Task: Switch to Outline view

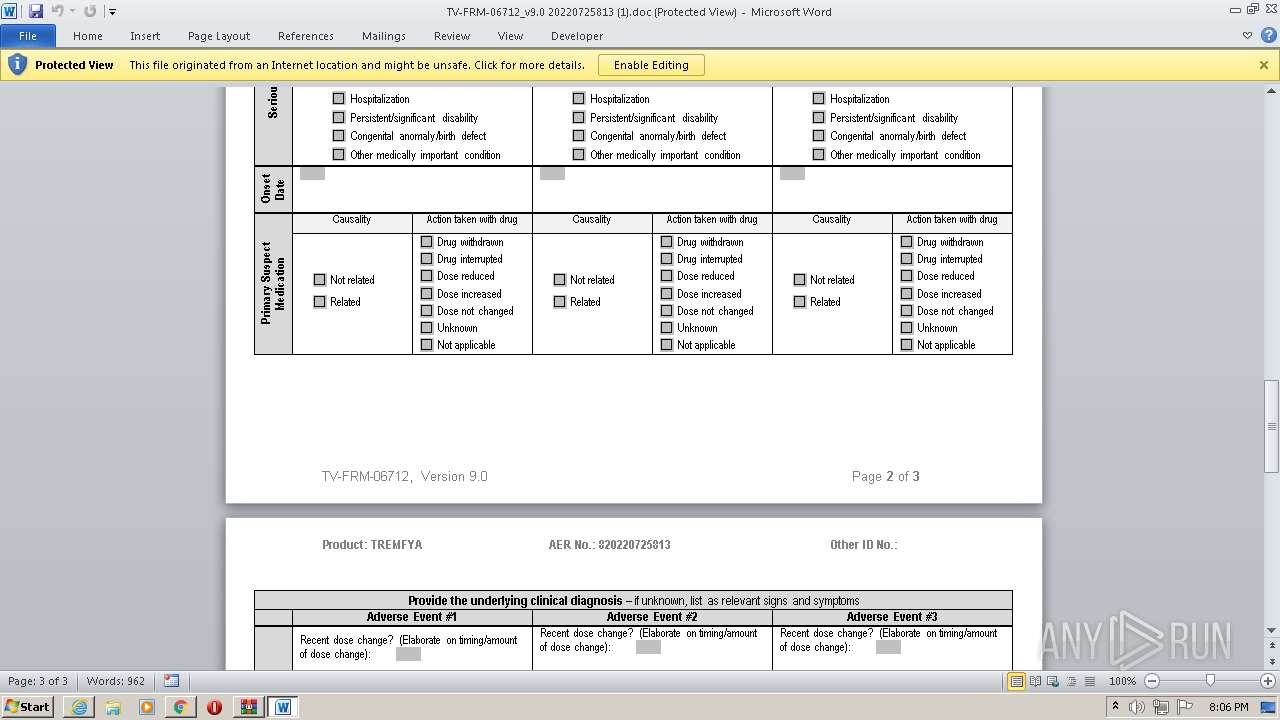Action: (x=1070, y=681)
